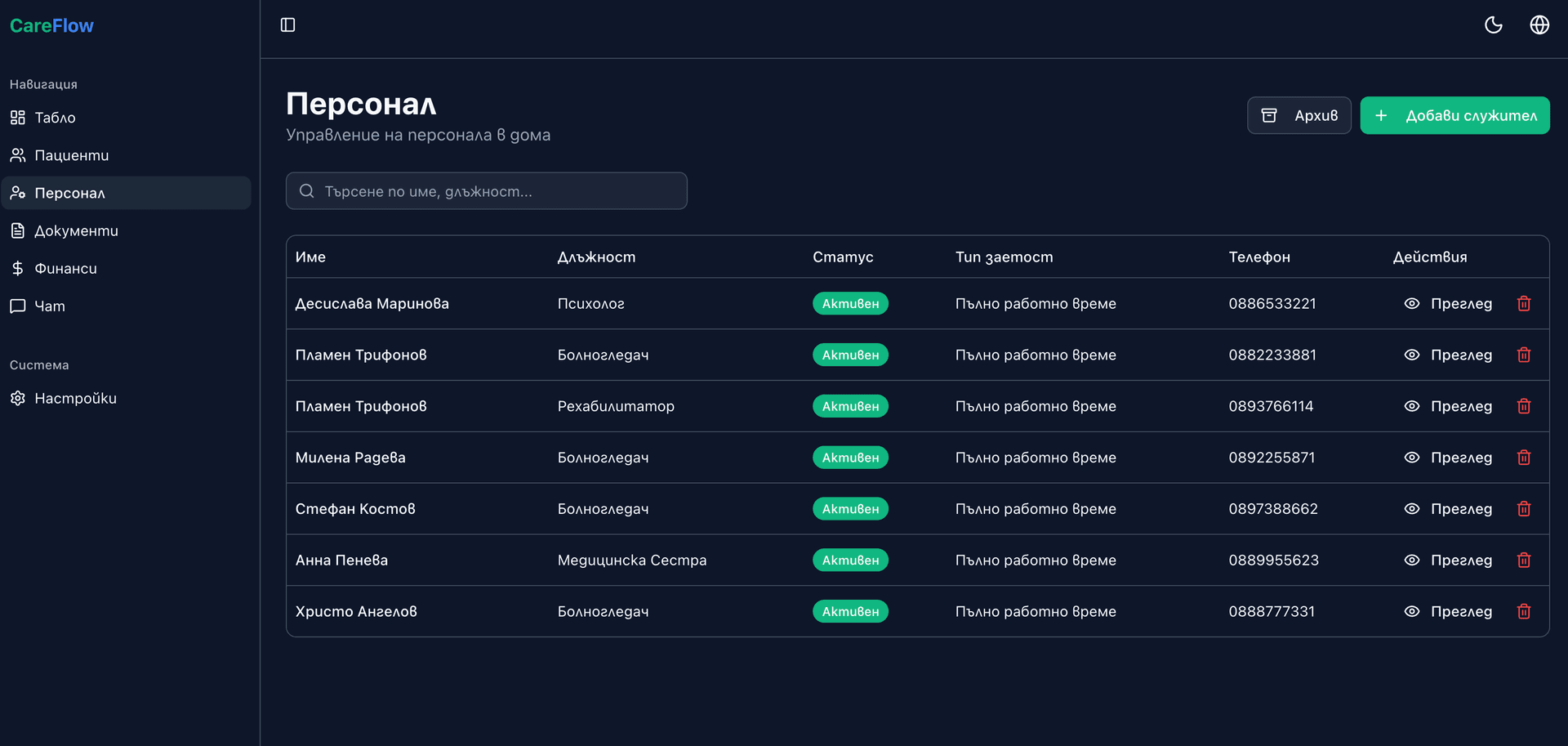Viewport: 1568px width, 746px height.
Task: Navigate to Пациенти in the sidebar
Action: (x=71, y=155)
